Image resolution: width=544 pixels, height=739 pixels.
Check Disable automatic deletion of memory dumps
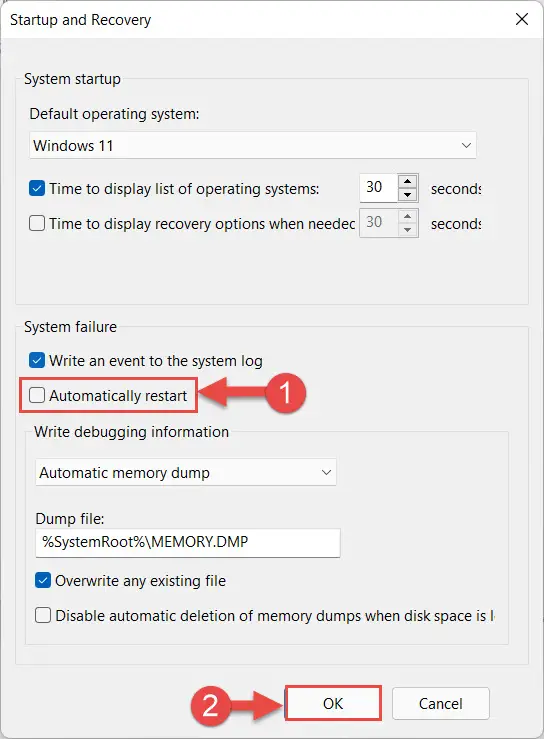(x=43, y=616)
